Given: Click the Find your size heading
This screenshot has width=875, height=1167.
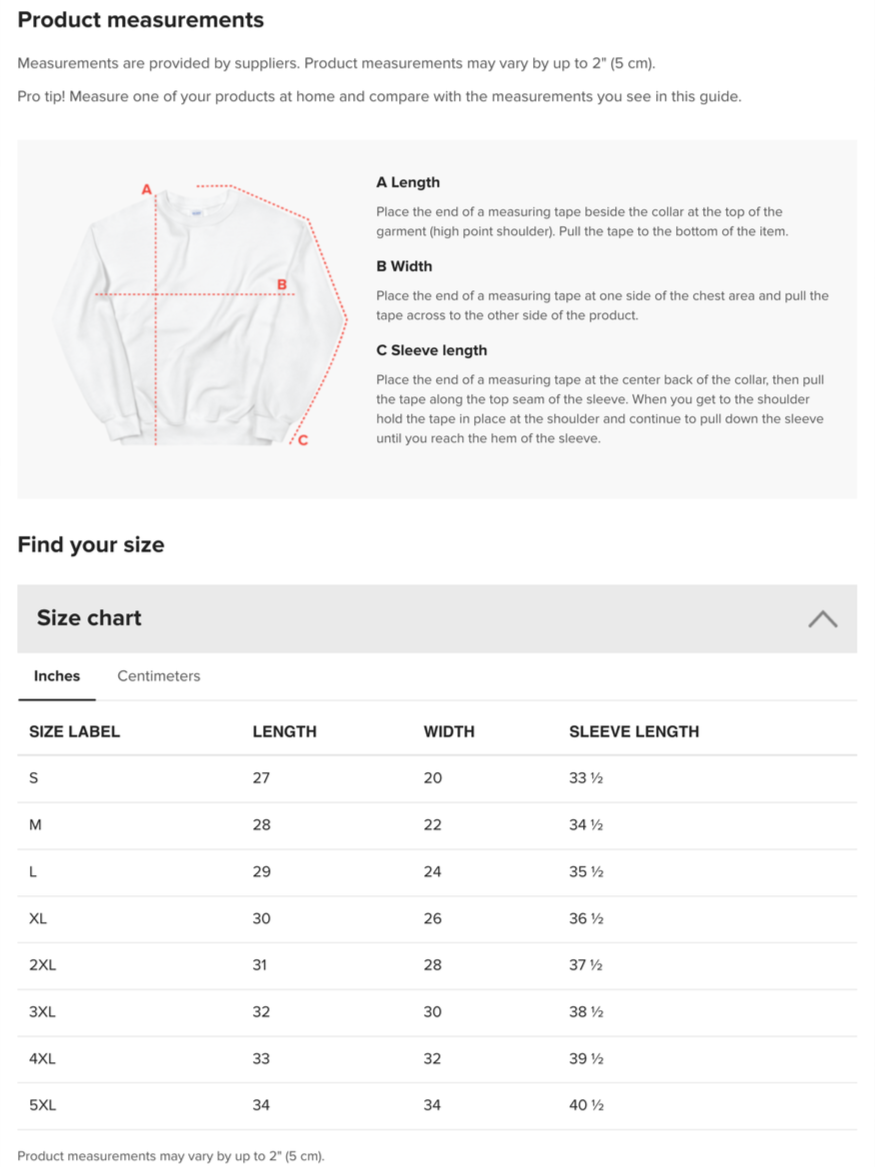Looking at the screenshot, I should click(x=91, y=545).
